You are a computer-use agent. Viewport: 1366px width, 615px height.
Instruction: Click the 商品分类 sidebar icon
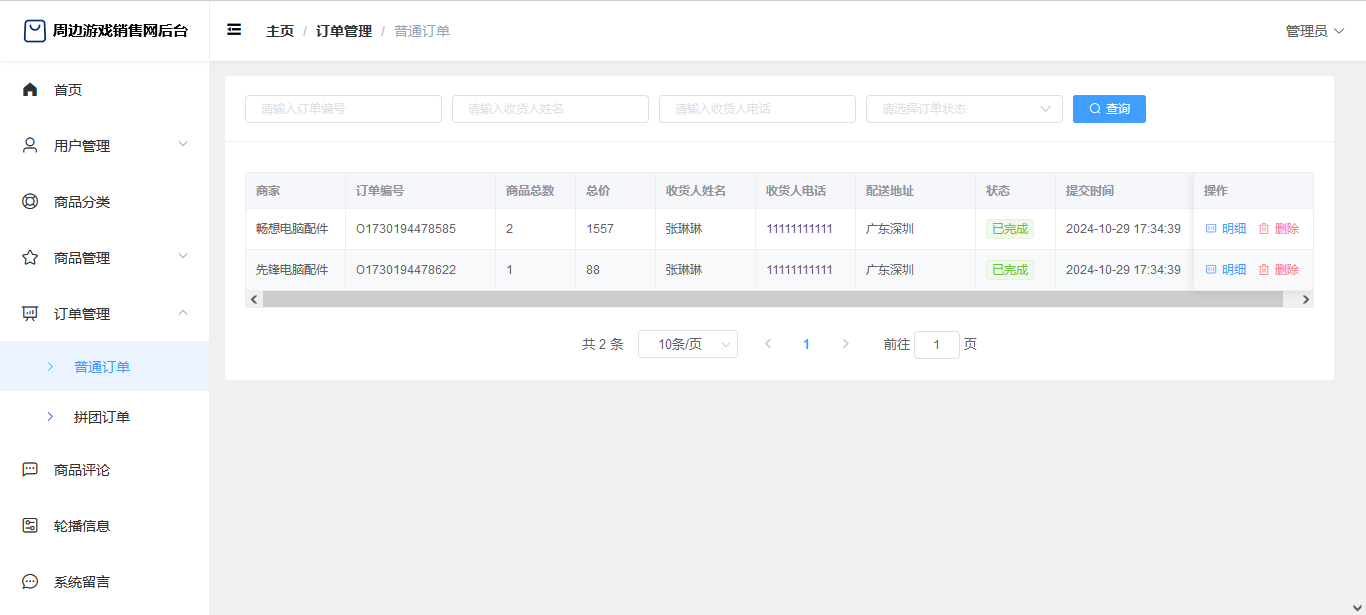click(30, 202)
